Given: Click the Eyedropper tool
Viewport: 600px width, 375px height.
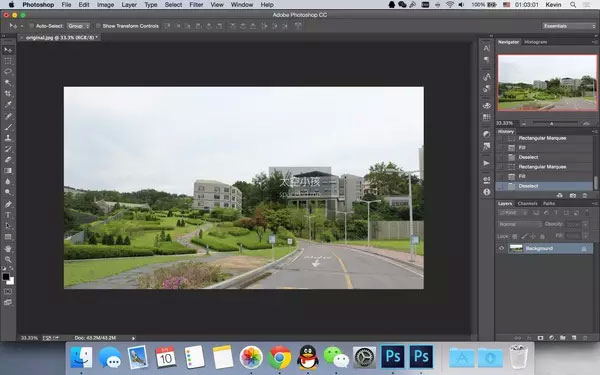Looking at the screenshot, I should (x=8, y=105).
